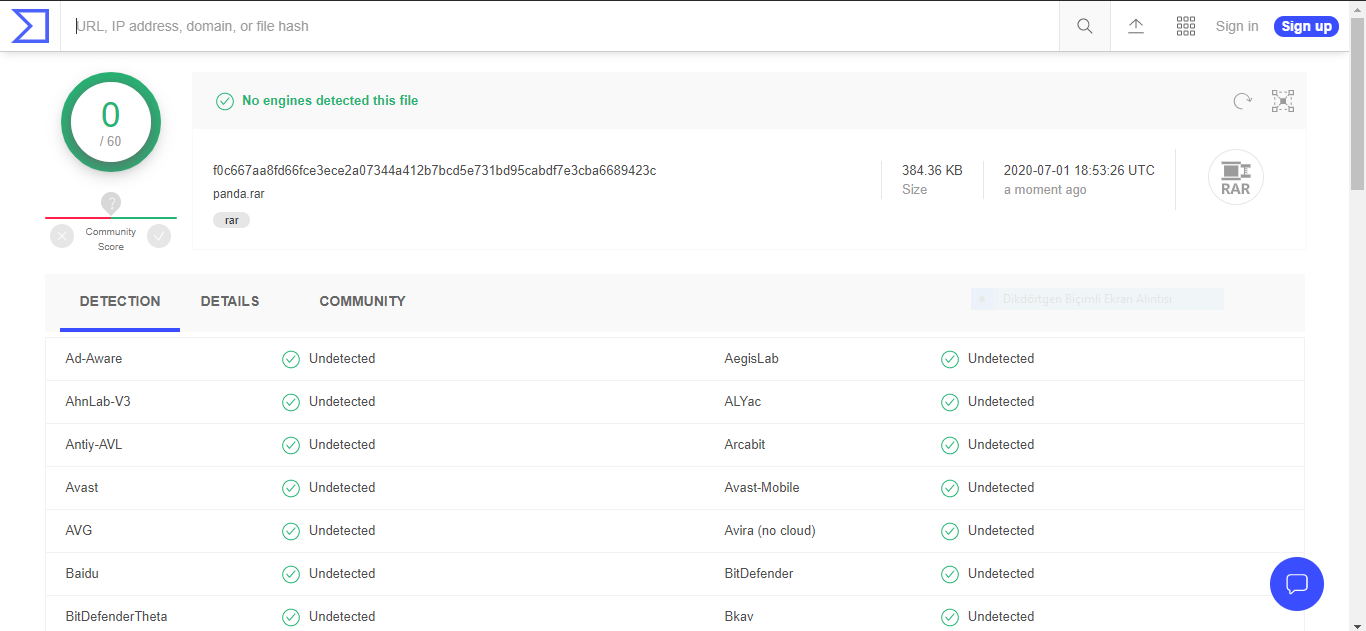
Task: Click the magnifier search icon
Action: 1085,26
